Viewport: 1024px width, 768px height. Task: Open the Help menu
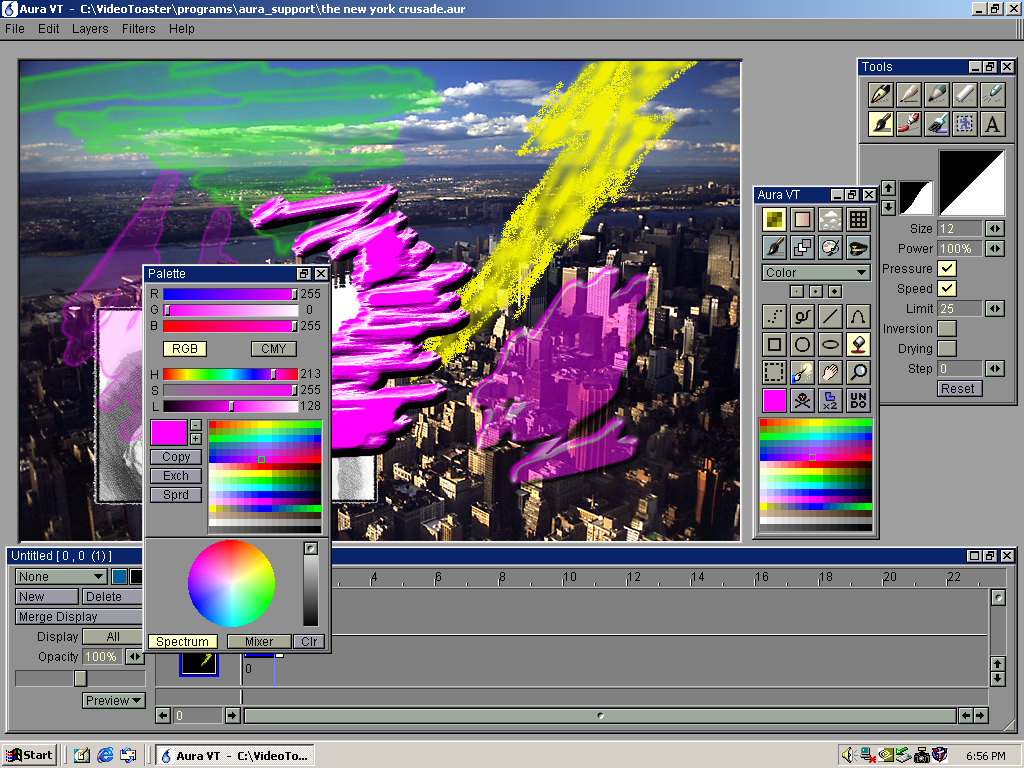click(x=182, y=29)
